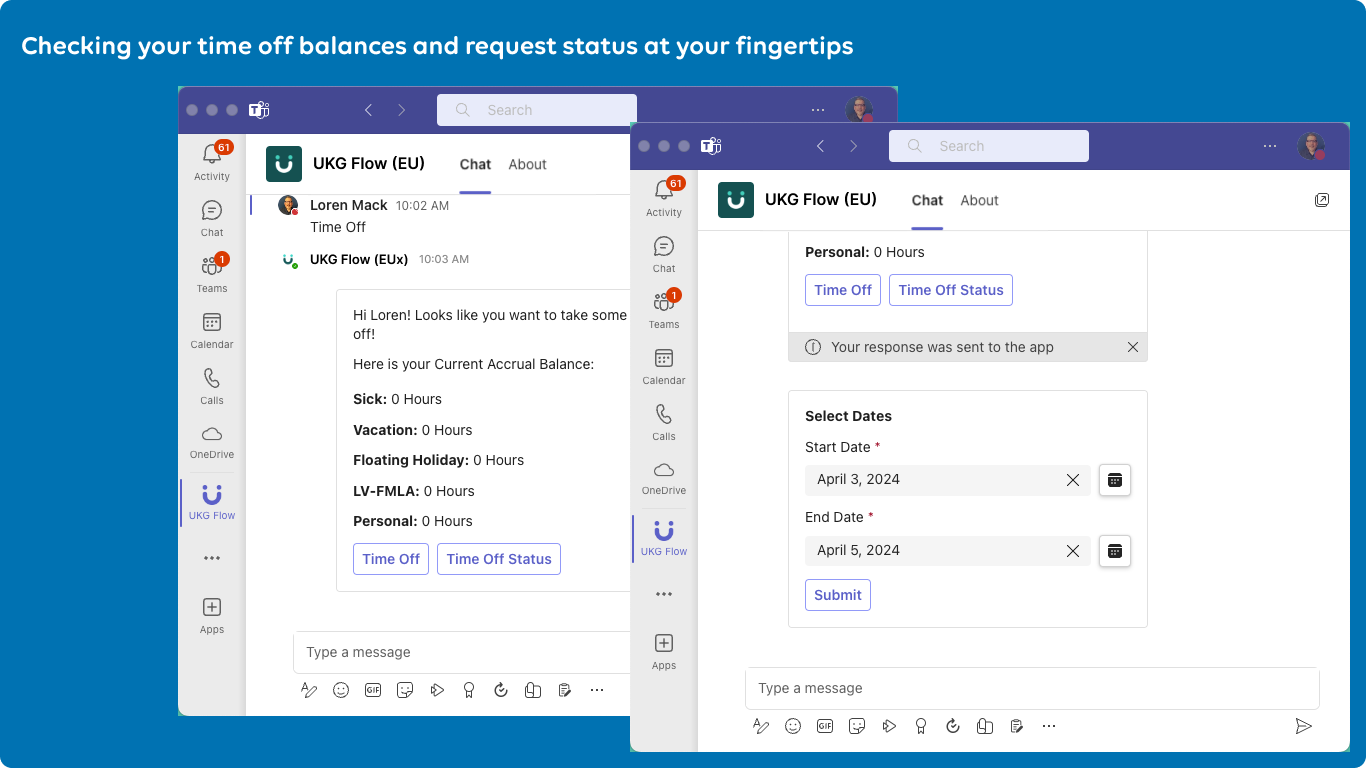Viewport: 1366px width, 768px height.
Task: Select UKG Flow in the back window sidebar
Action: (212, 502)
